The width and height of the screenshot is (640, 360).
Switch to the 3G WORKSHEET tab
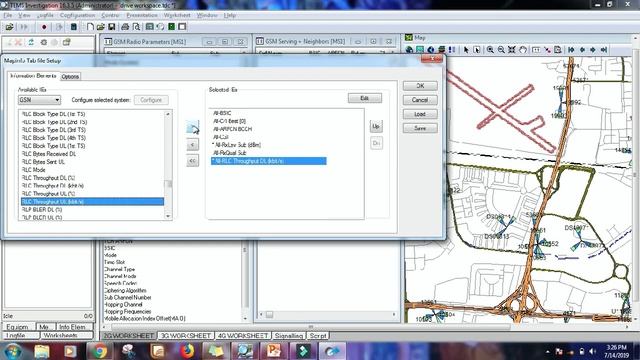[186, 336]
